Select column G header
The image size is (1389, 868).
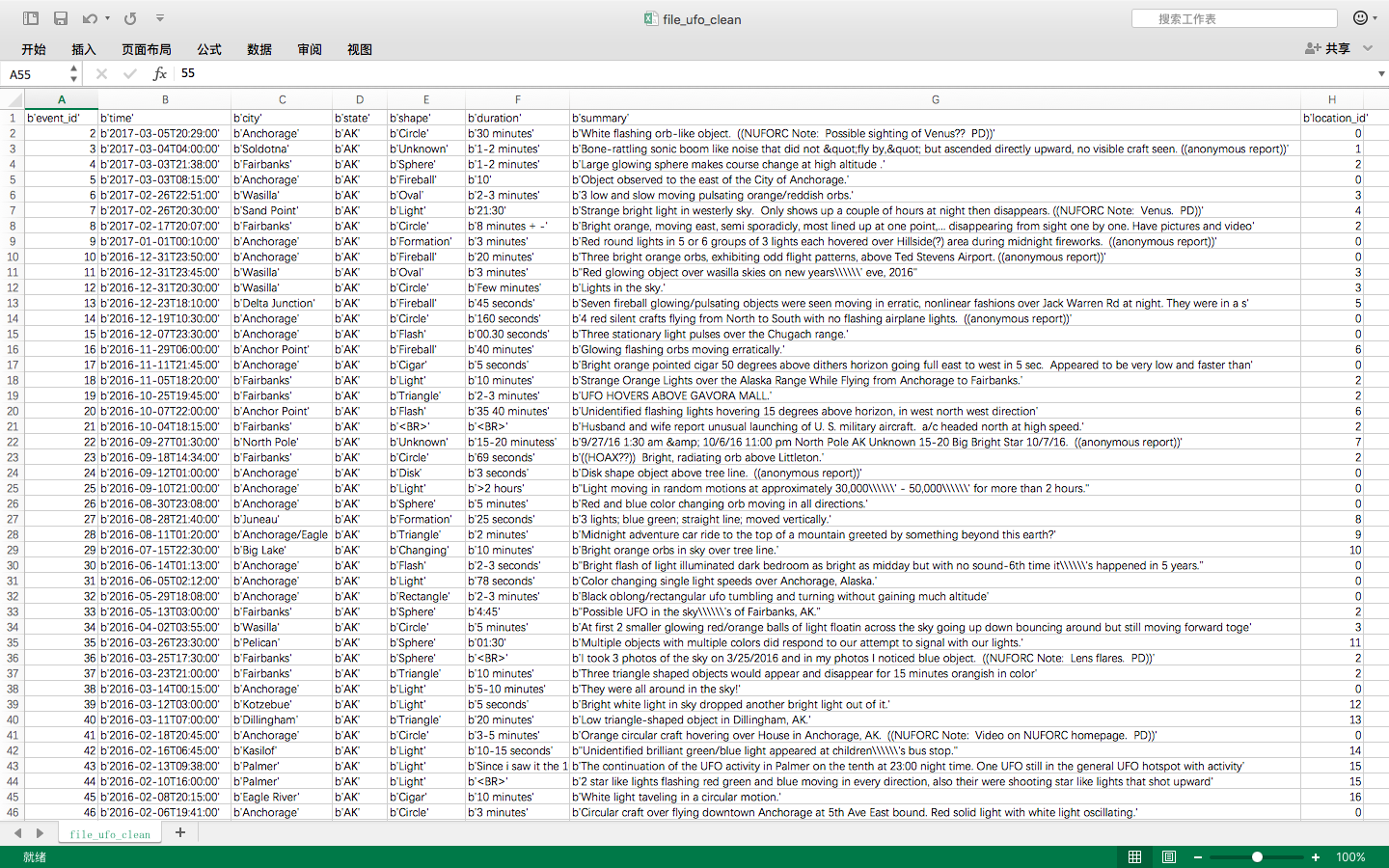tap(935, 99)
